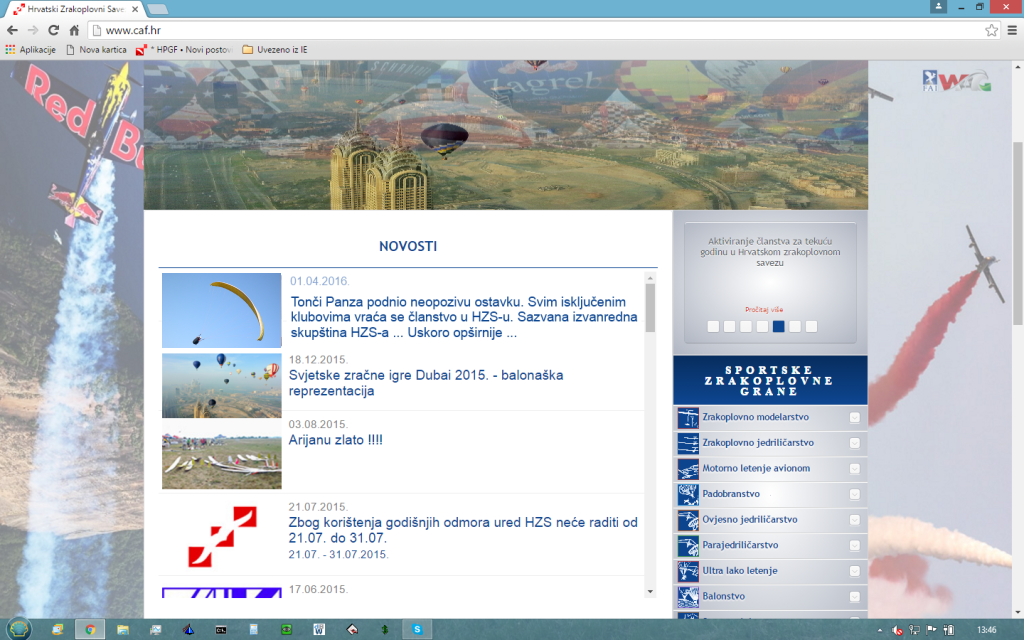1024x640 pixels.
Task: Open the Arijanu zlato news link
Action: point(336,440)
